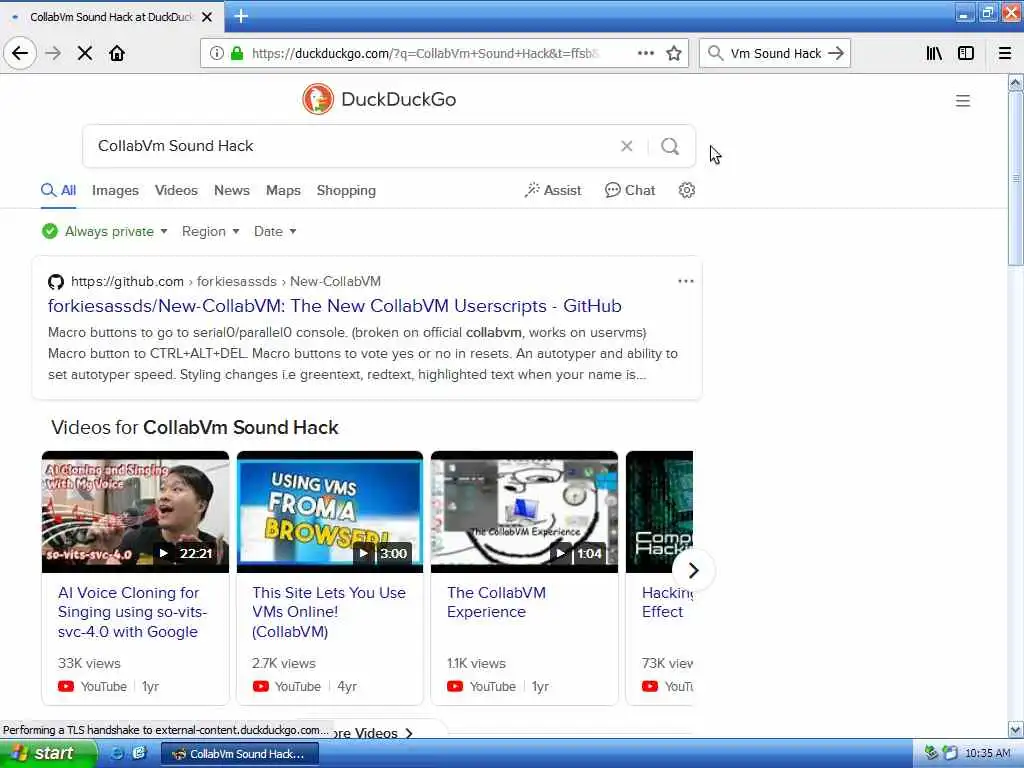Viewport: 1024px width, 768px height.
Task: Switch to the All results tab
Action: 58,191
